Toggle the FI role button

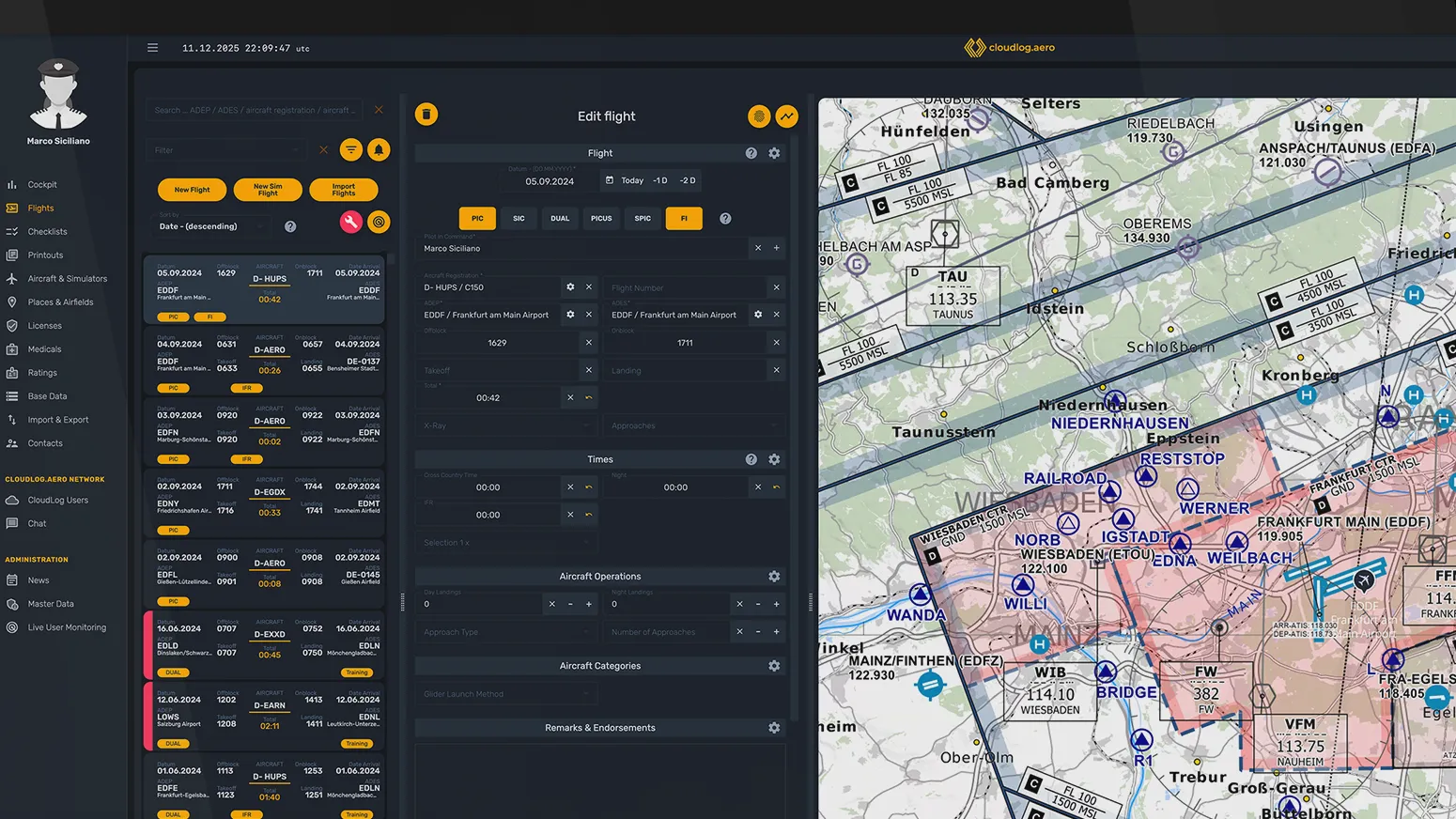684,218
